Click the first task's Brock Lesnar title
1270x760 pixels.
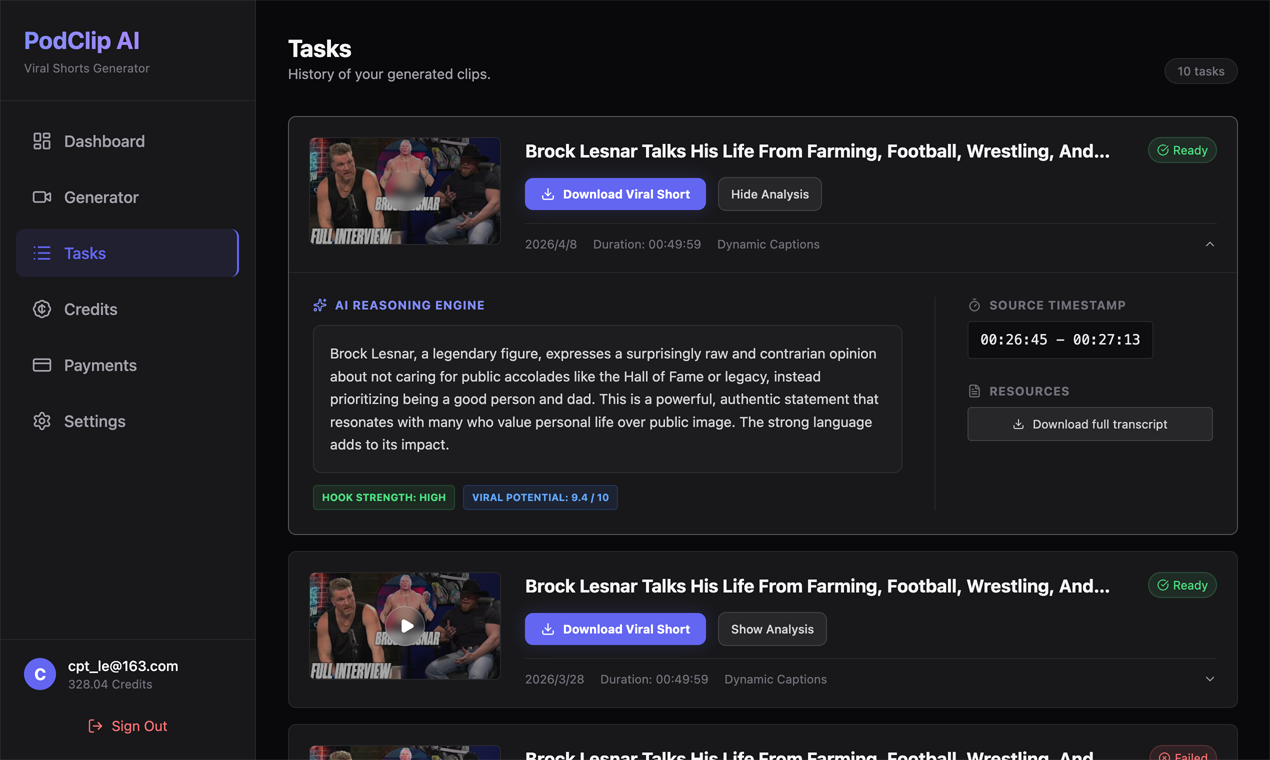coord(817,151)
